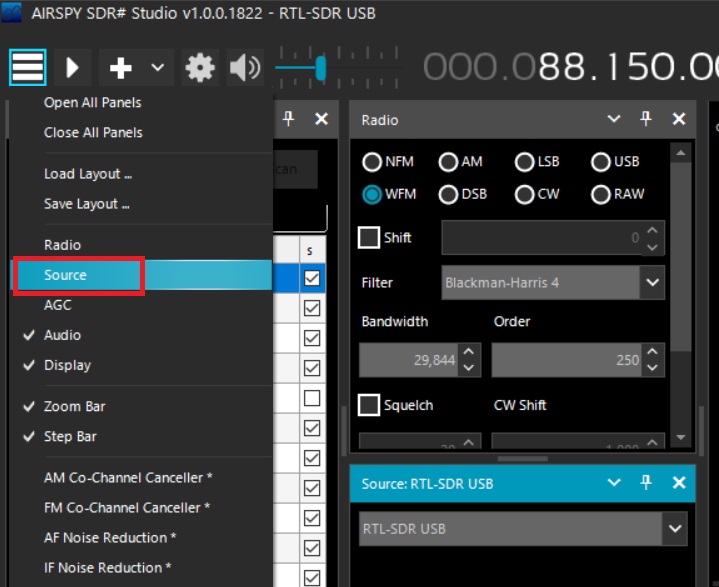Open AF Noise Reduction panel
The height and width of the screenshot is (587, 719).
point(110,537)
